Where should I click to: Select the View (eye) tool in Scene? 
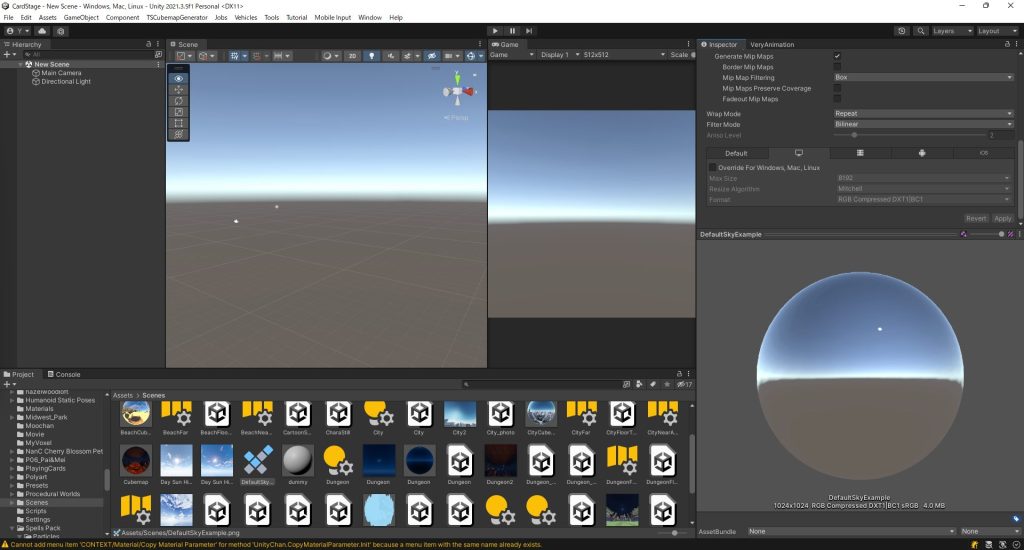pyautogui.click(x=178, y=78)
